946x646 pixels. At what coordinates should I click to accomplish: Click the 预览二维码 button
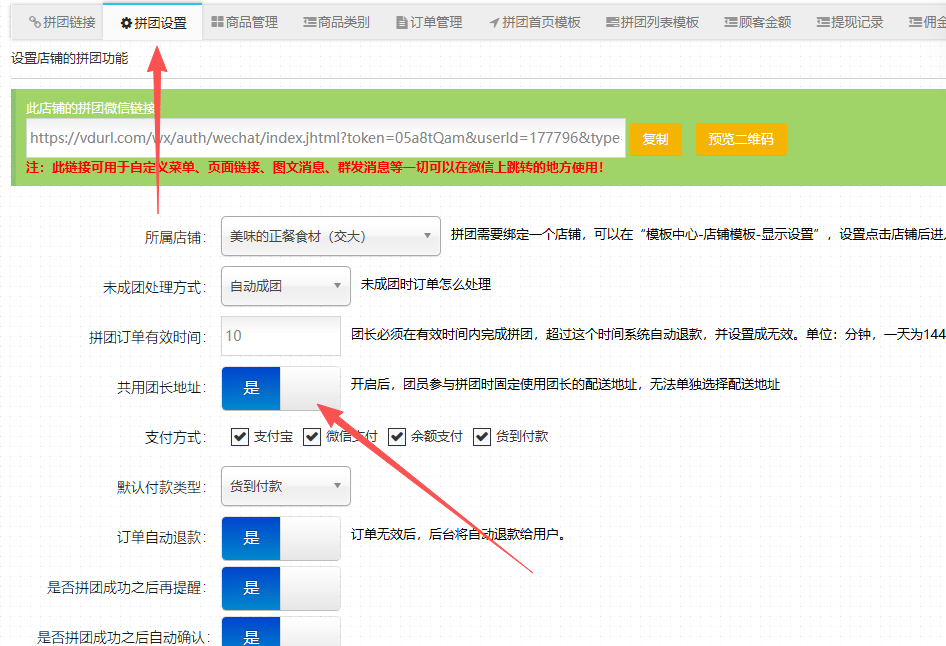(741, 139)
